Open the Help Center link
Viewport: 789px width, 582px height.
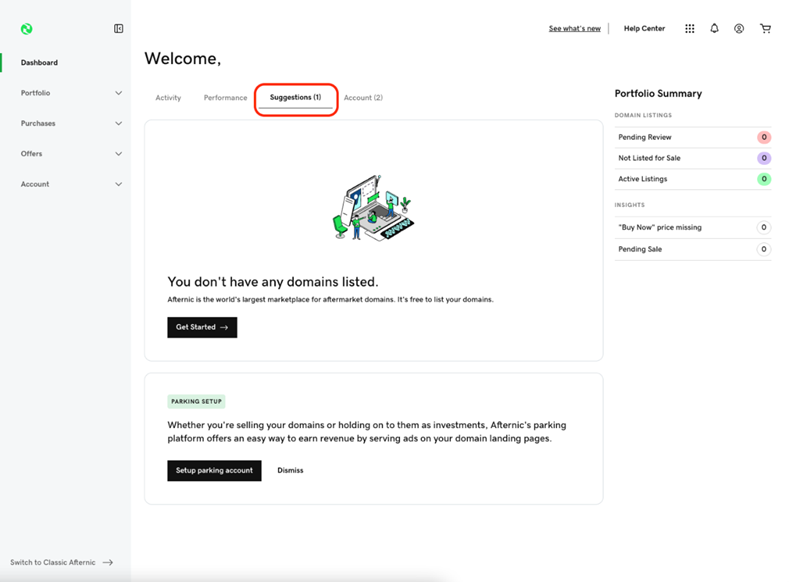(x=644, y=29)
